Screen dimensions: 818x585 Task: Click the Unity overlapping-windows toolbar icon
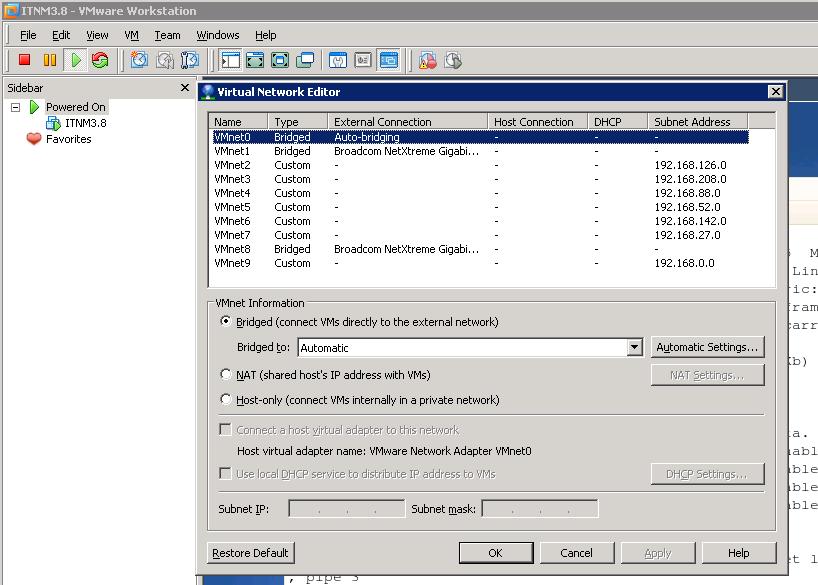(x=305, y=60)
